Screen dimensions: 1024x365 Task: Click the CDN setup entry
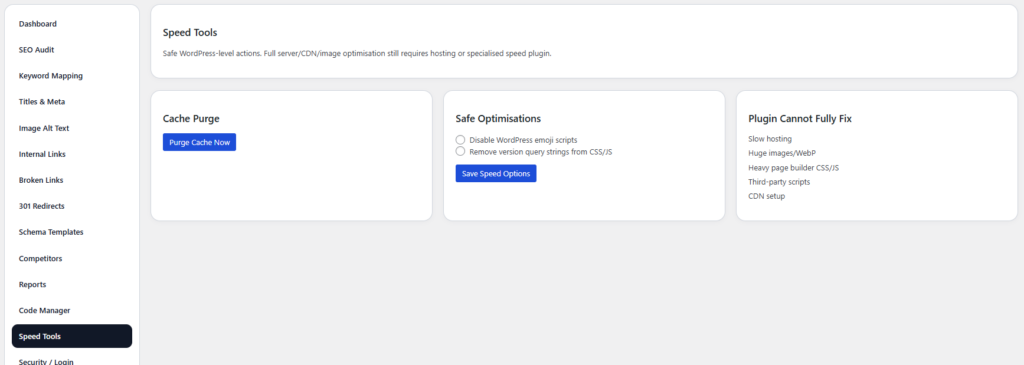(767, 196)
